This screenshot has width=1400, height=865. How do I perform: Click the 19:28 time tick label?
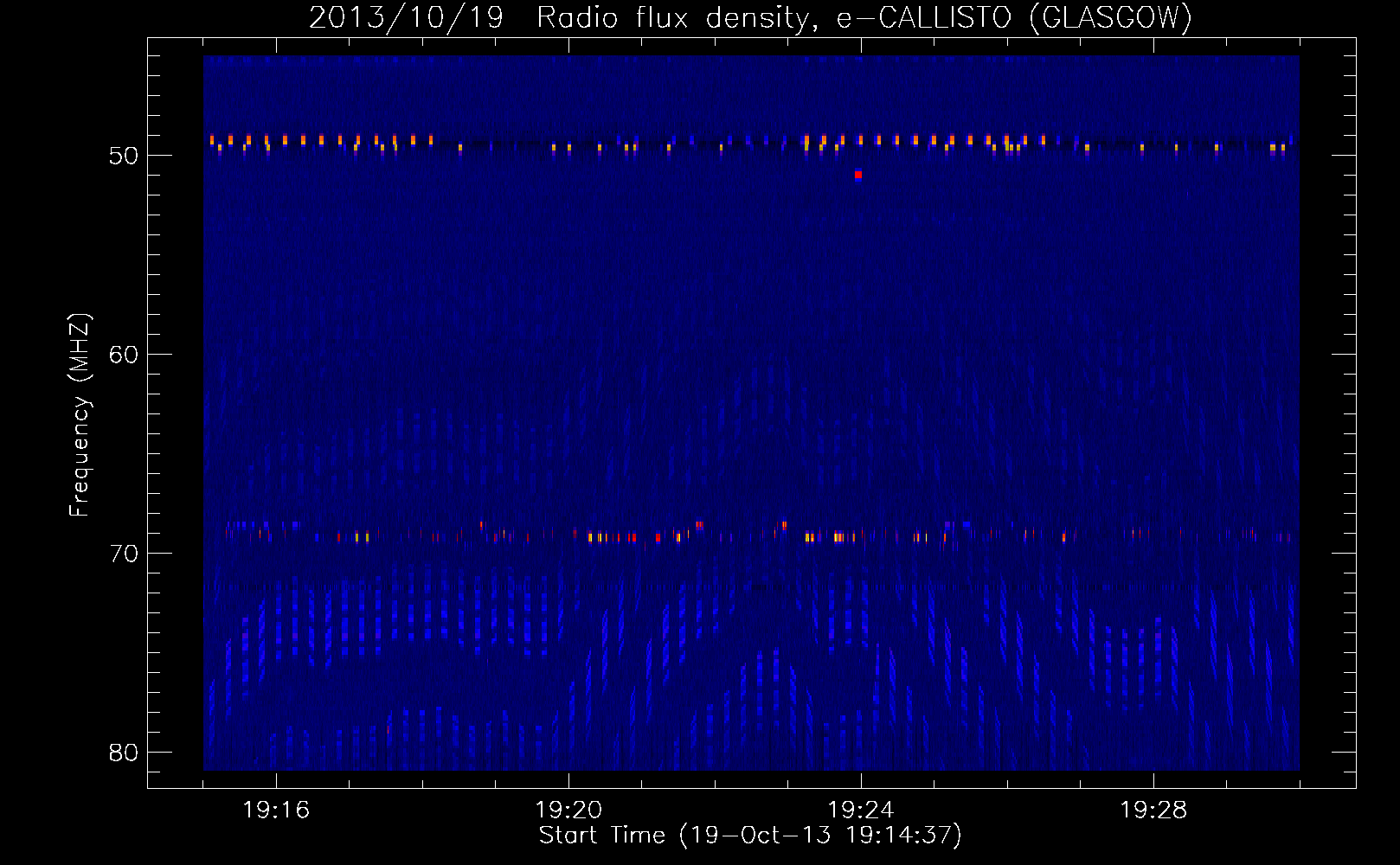coord(1153,810)
